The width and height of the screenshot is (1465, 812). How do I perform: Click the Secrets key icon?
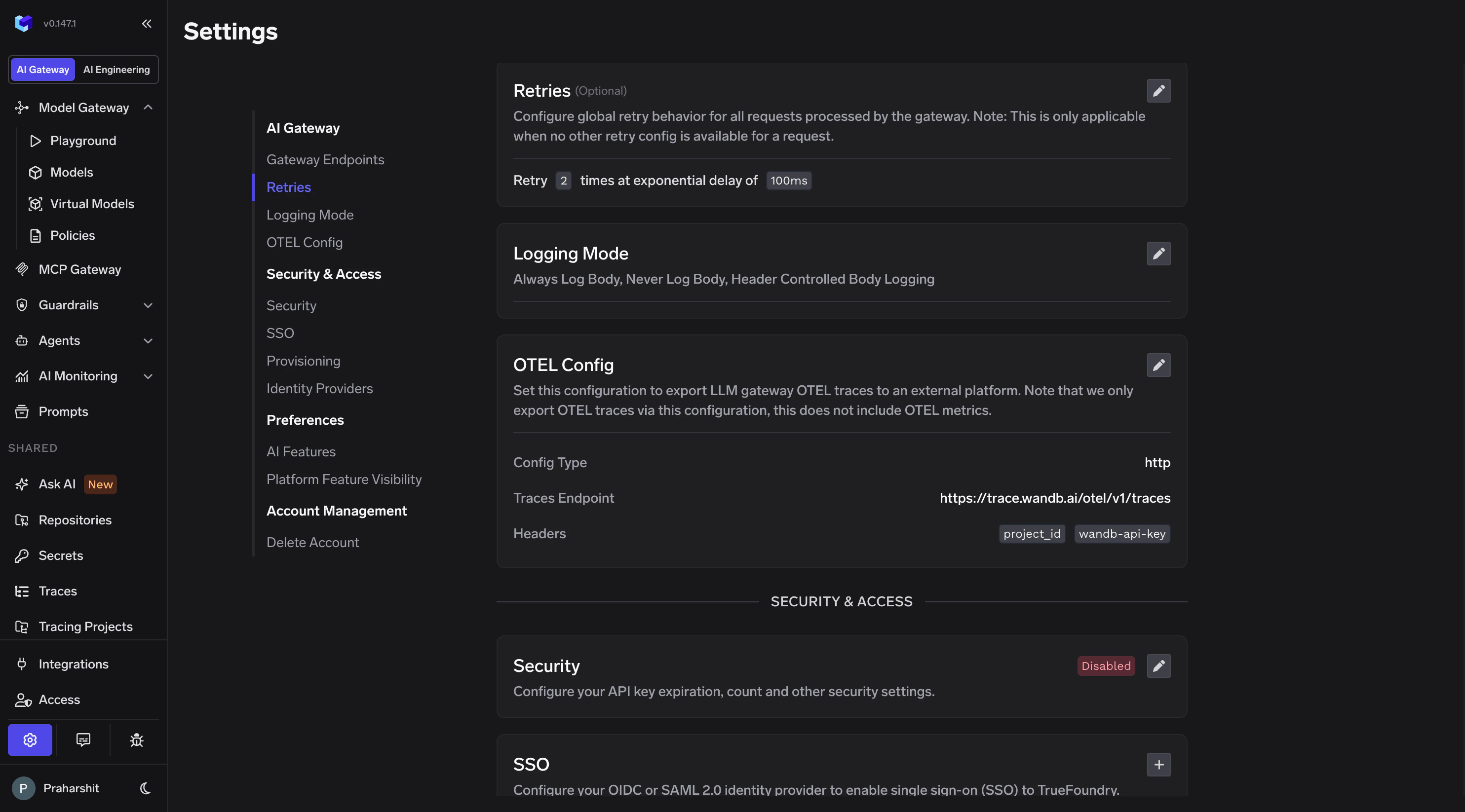22,556
